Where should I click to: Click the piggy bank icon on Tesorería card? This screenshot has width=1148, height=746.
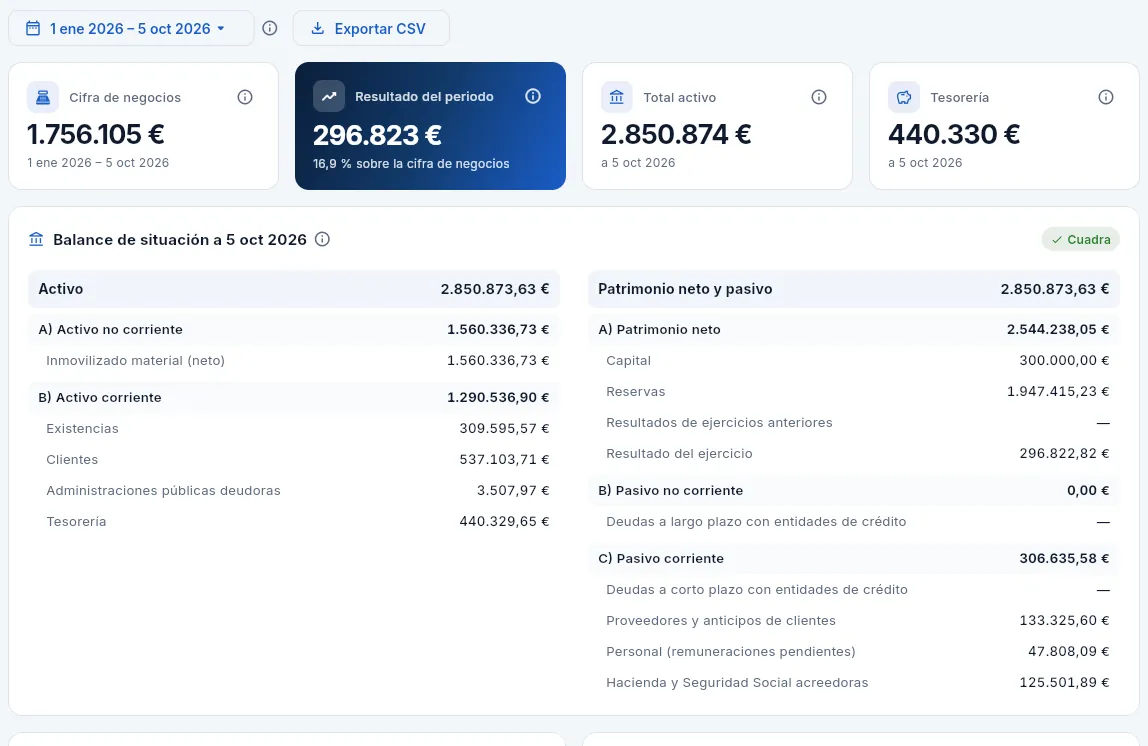904,97
